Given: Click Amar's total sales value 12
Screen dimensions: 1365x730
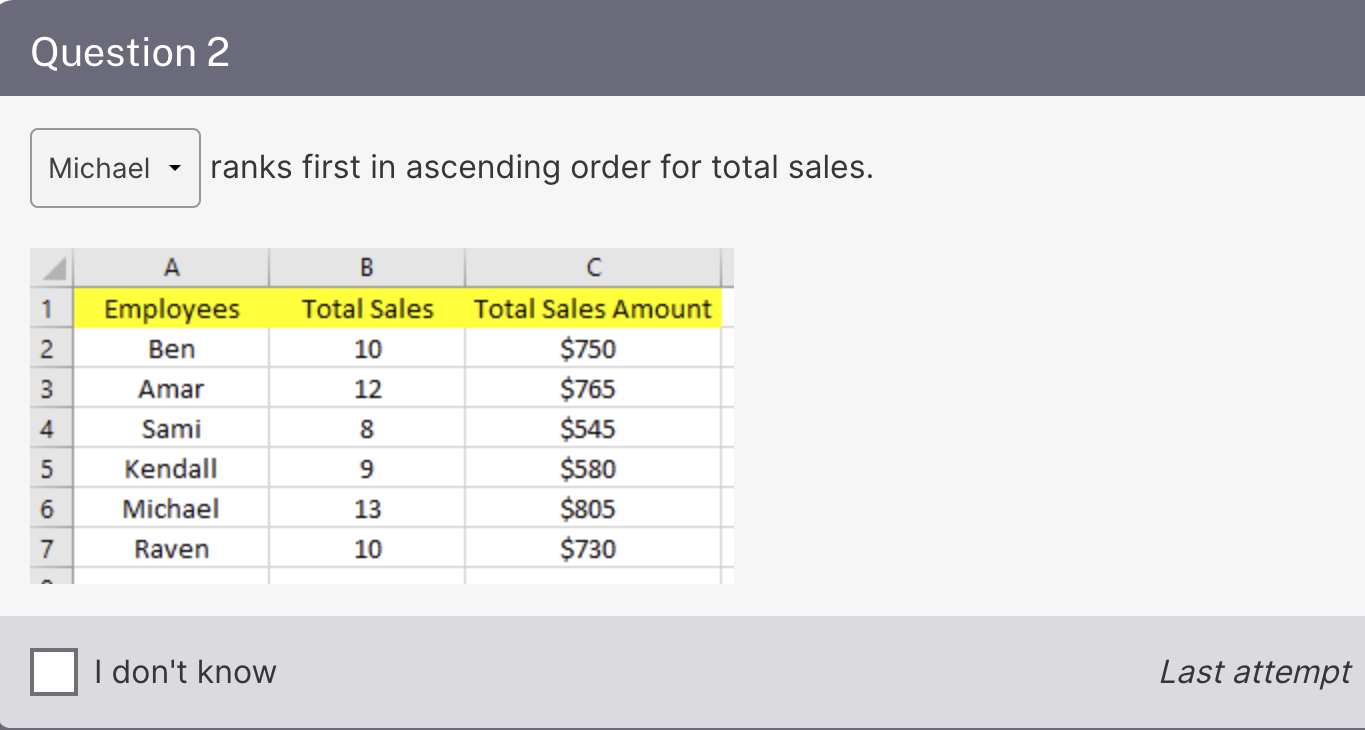Looking at the screenshot, I should pyautogui.click(x=367, y=389).
